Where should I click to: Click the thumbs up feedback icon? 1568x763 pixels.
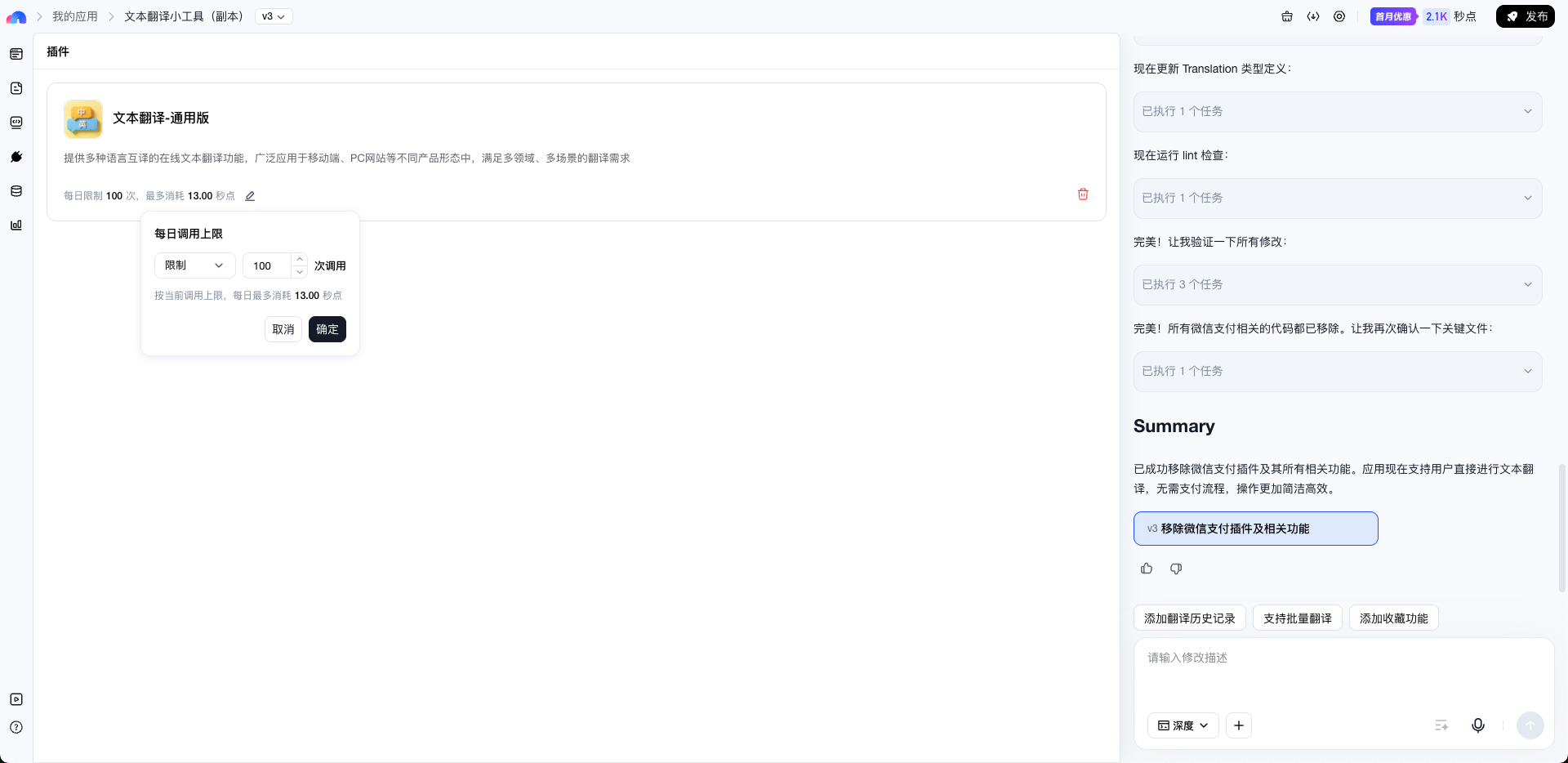pos(1147,569)
